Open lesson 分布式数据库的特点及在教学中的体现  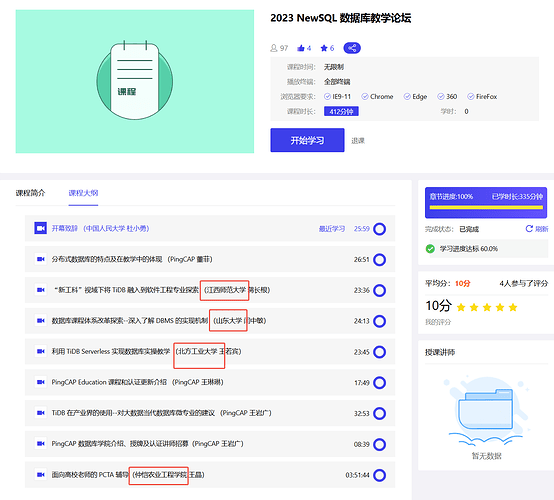(132, 259)
